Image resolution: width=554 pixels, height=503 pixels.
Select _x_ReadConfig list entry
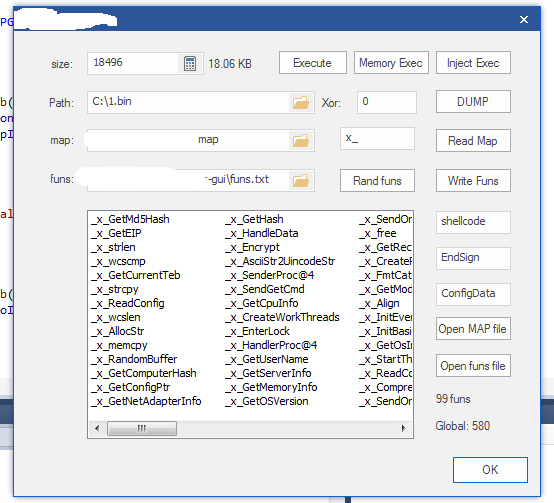(128, 303)
